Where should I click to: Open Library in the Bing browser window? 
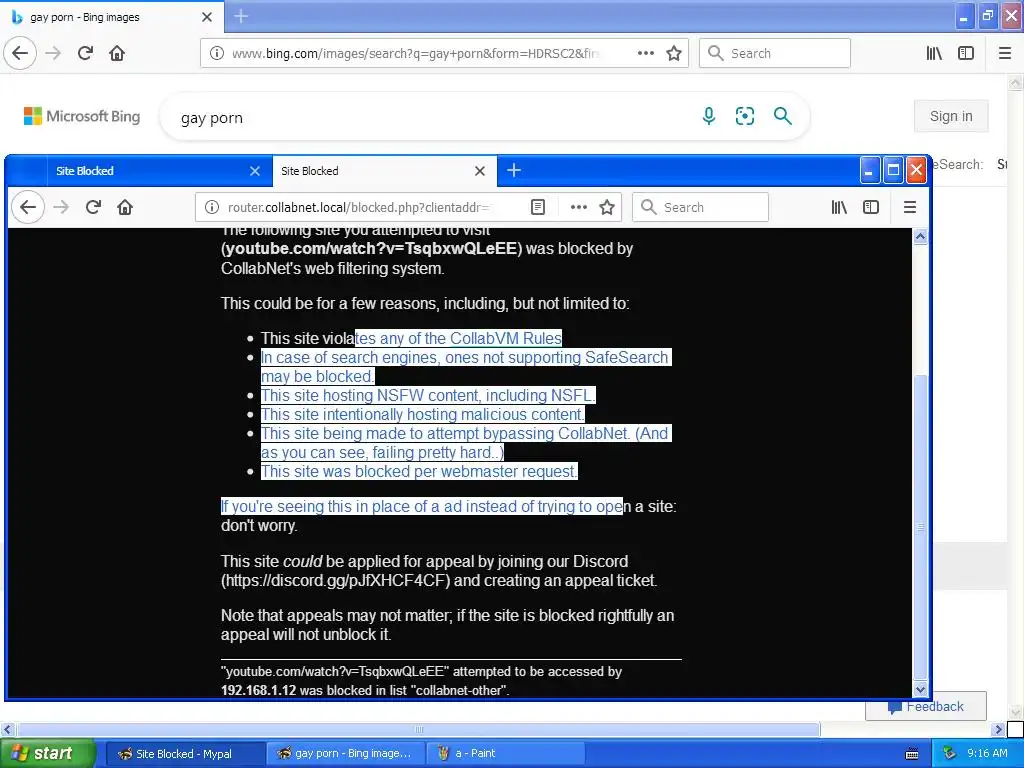coord(935,53)
